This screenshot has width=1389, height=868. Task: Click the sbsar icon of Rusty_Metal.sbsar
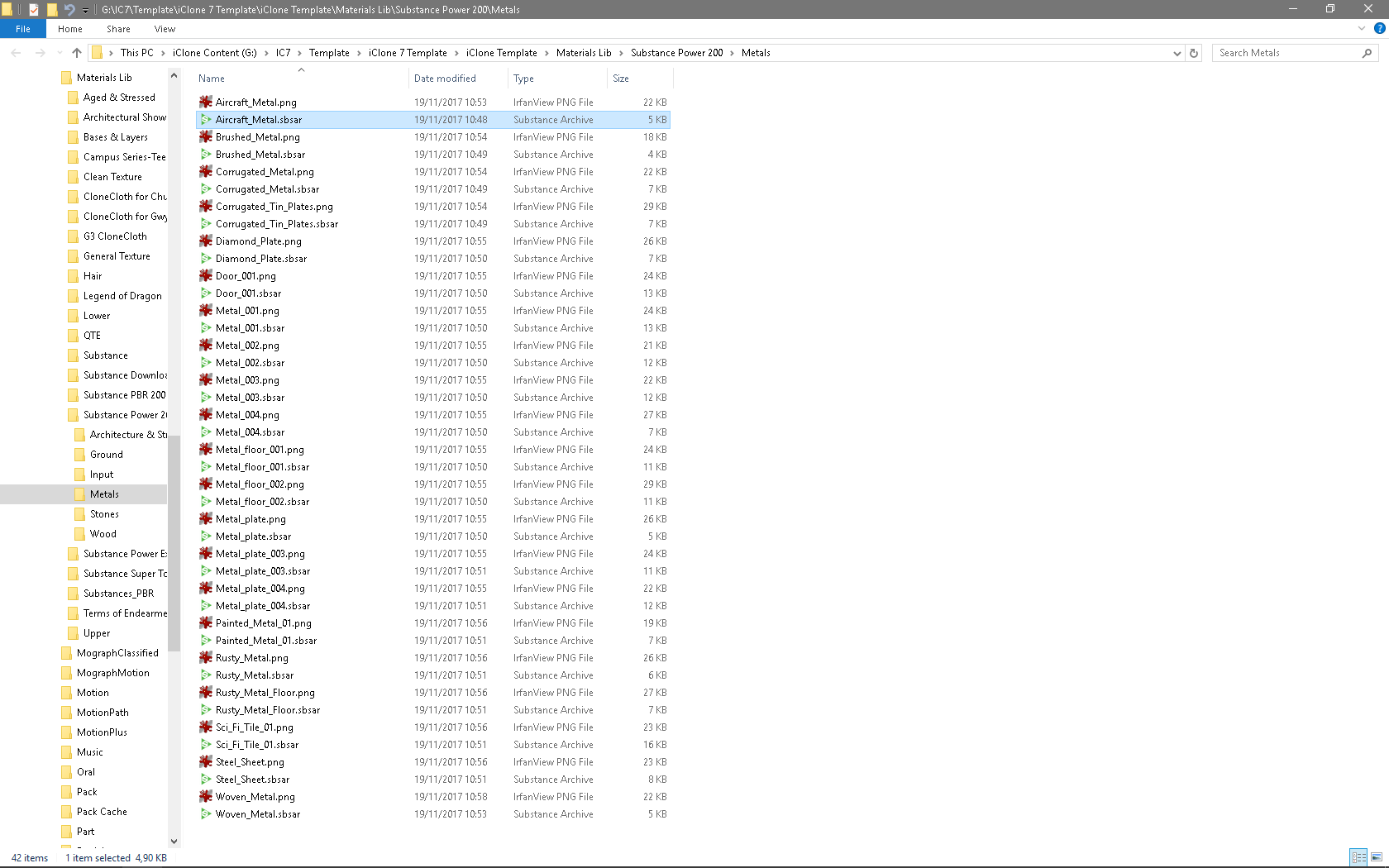pos(206,675)
